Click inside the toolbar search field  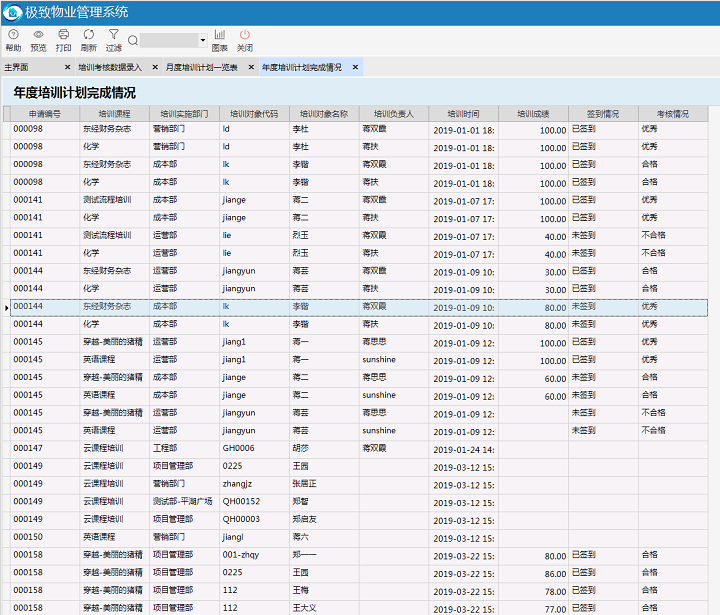point(169,40)
